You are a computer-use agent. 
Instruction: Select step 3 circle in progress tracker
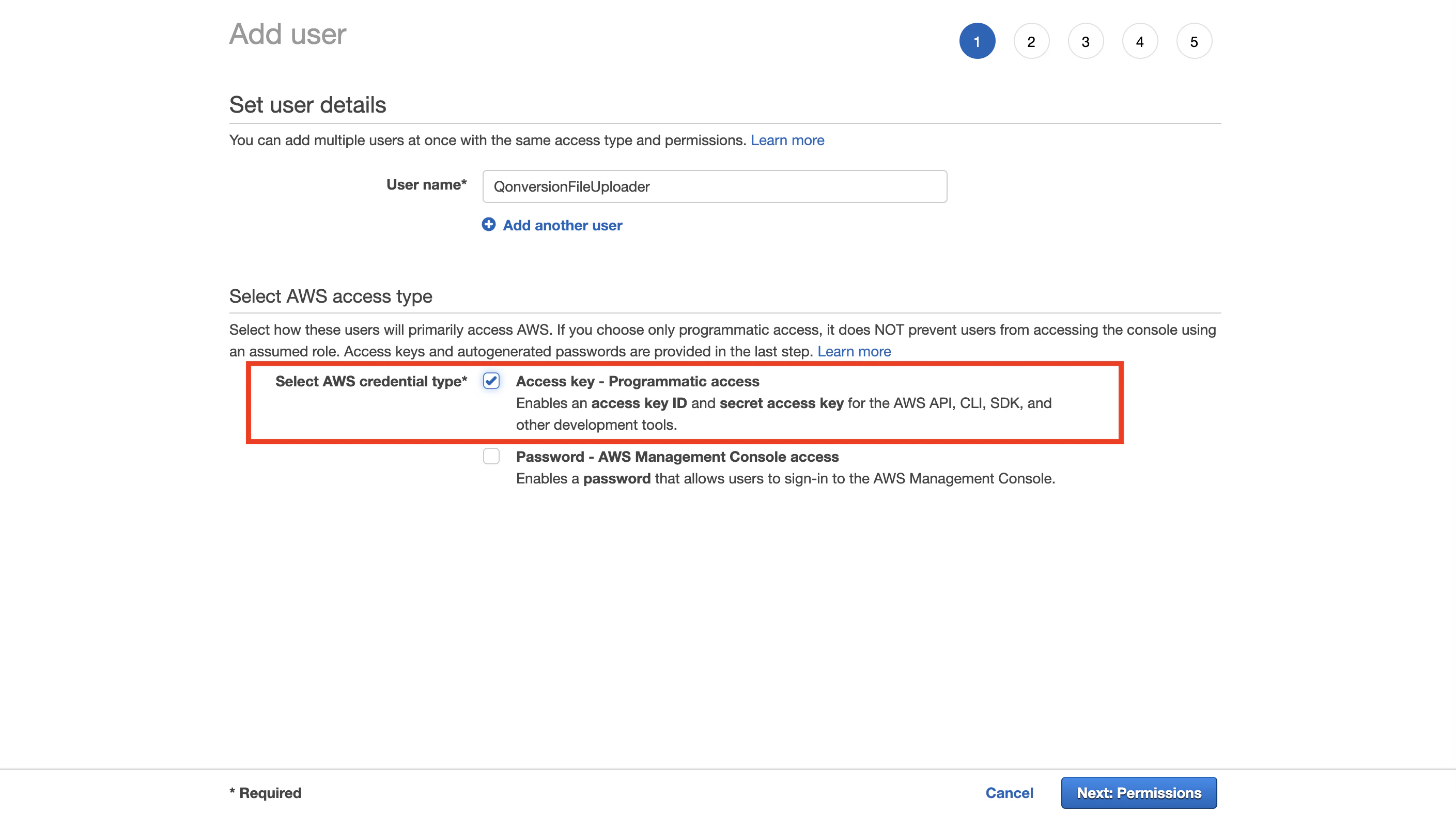pyautogui.click(x=1085, y=41)
